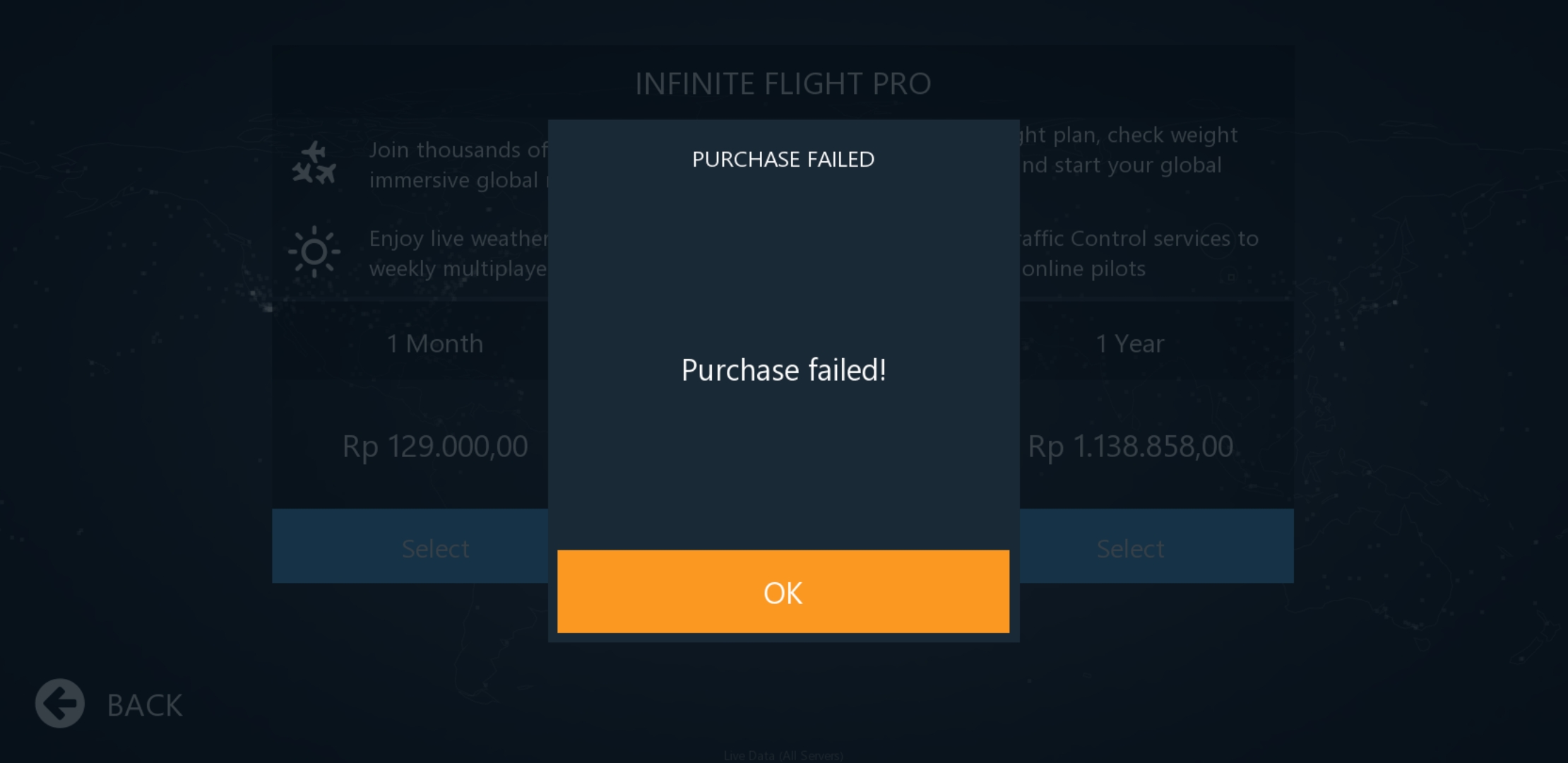Click the sun live weather icon
Image resolution: width=1568 pixels, height=763 pixels.
314,252
